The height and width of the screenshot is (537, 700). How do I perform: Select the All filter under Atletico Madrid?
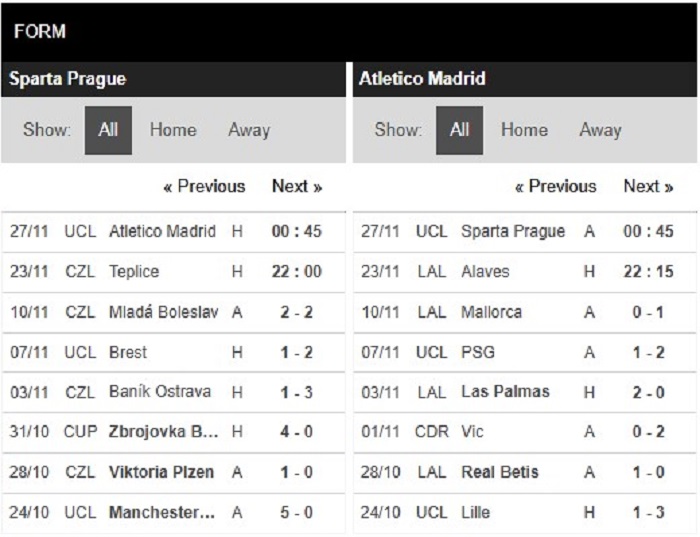pos(459,130)
